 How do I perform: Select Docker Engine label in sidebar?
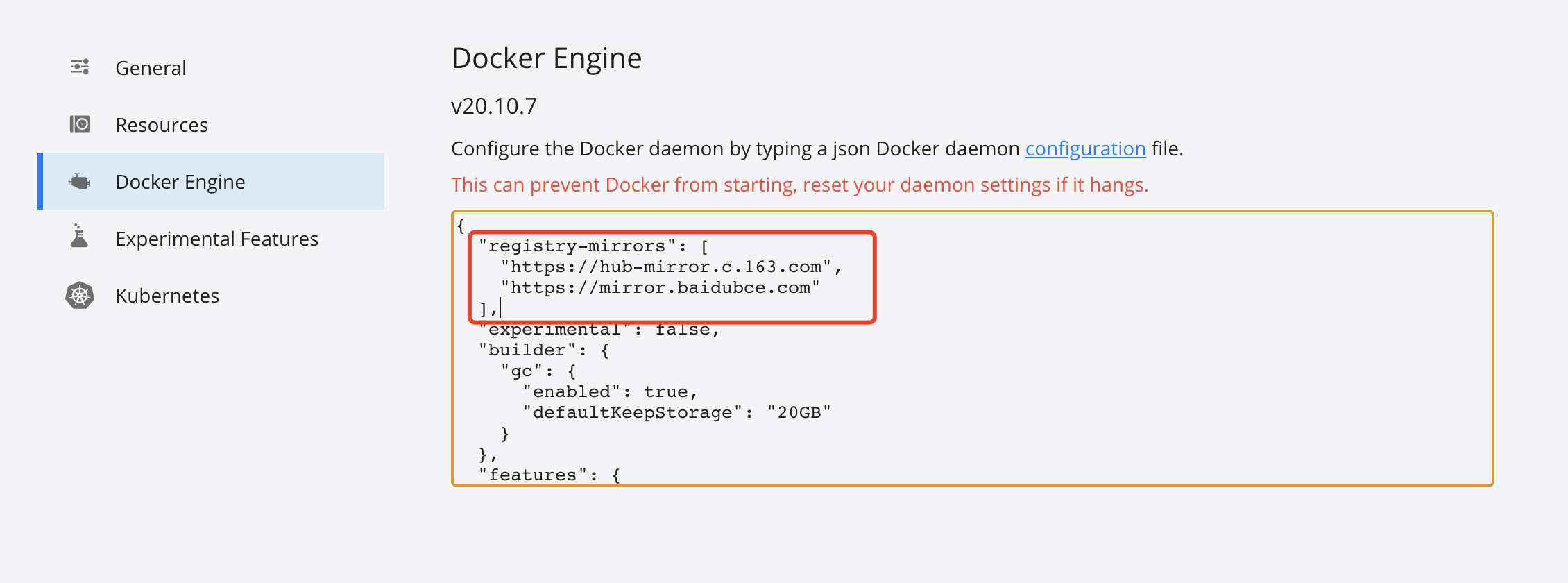(180, 182)
